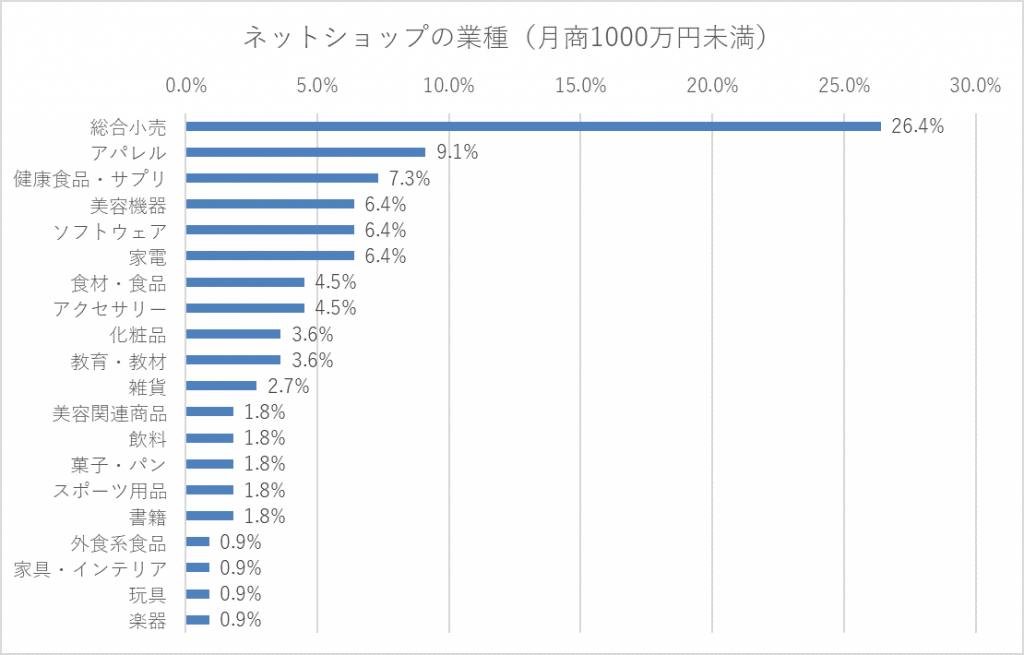The width and height of the screenshot is (1024, 655).
Task: Select the 楽器 bar at bottom
Action: click(197, 620)
